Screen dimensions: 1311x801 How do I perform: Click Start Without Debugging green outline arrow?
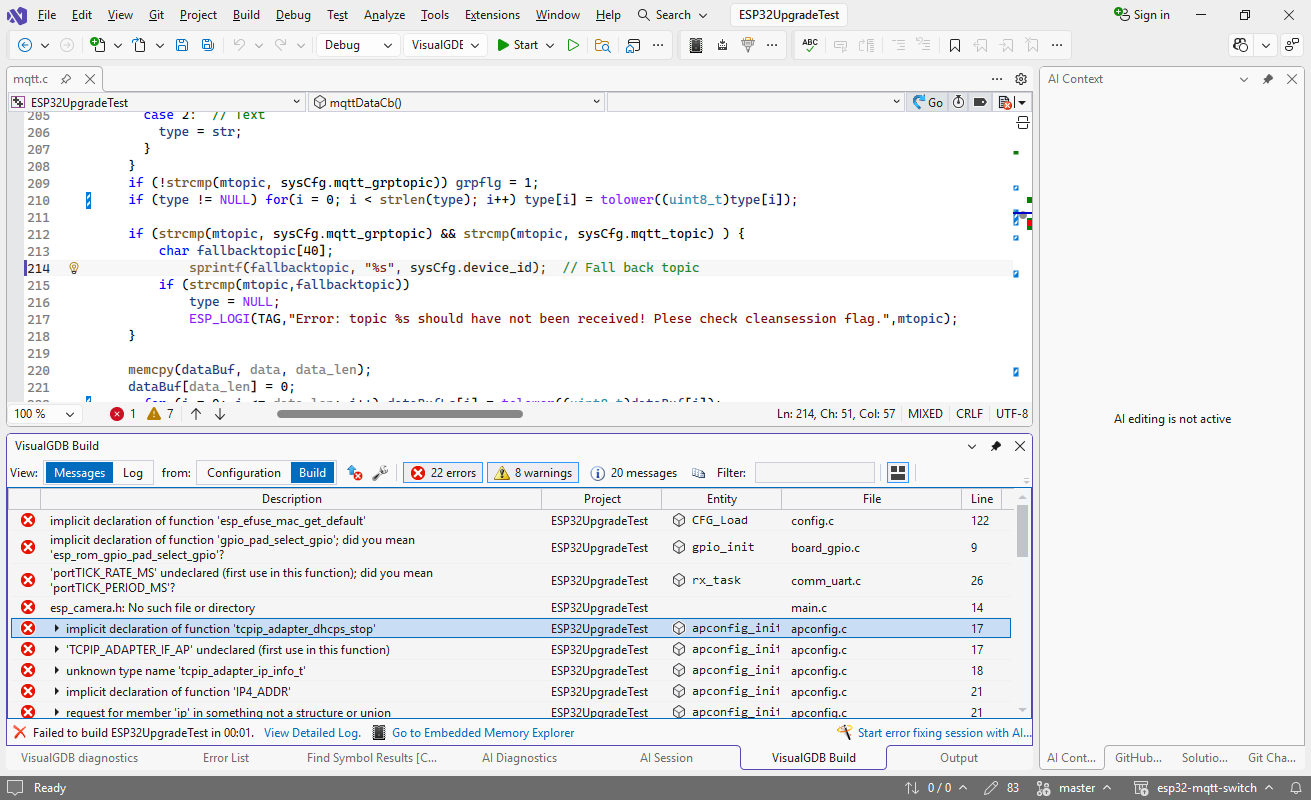click(573, 45)
